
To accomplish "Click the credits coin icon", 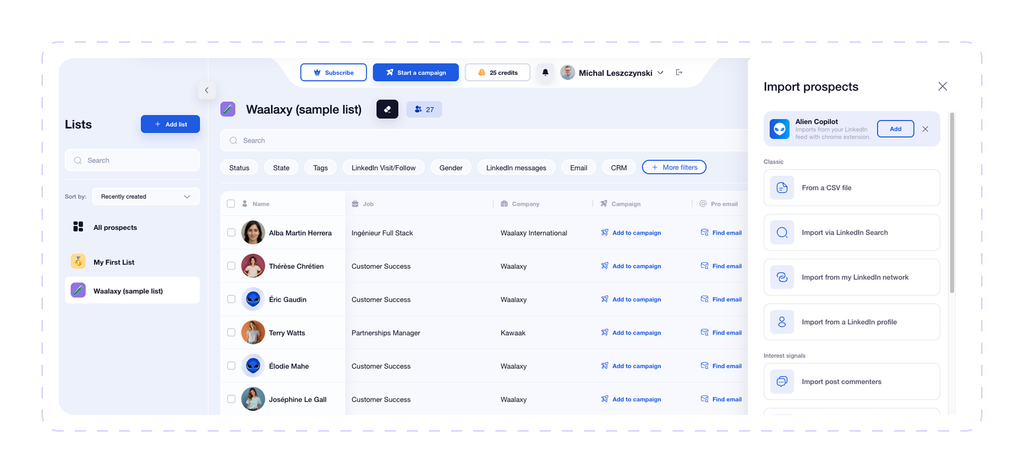I will [481, 73].
